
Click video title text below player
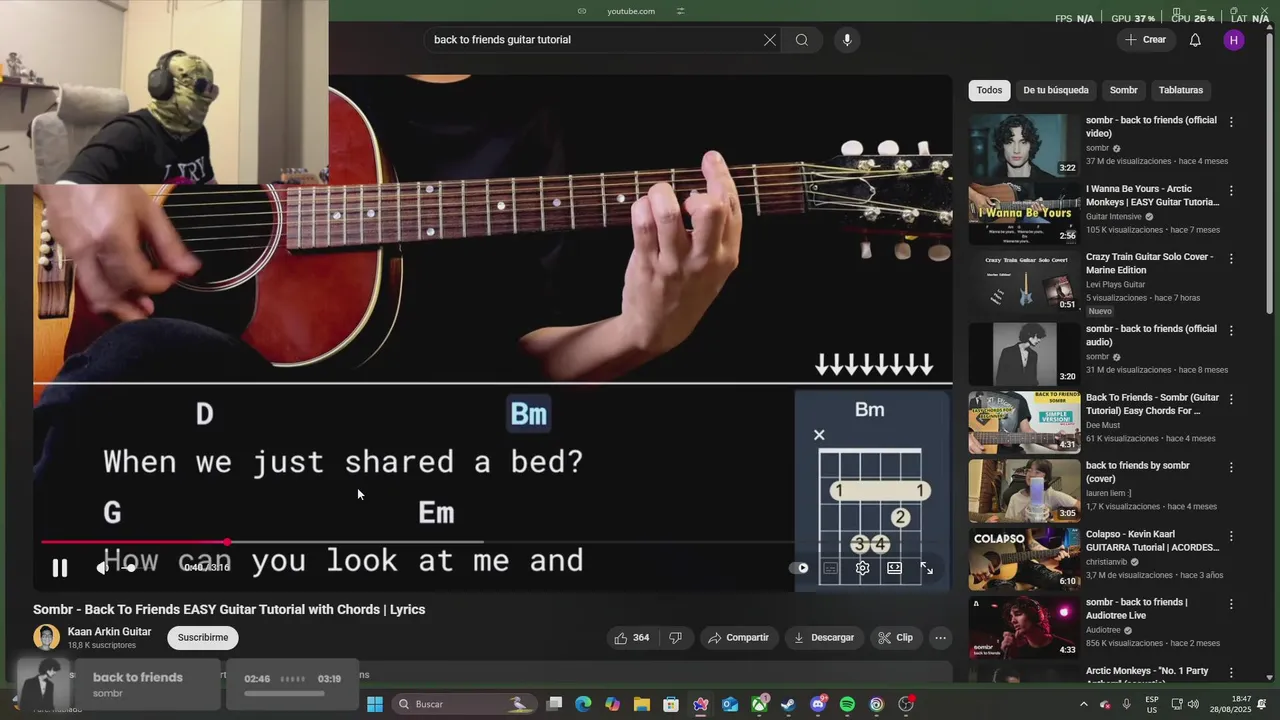(229, 609)
